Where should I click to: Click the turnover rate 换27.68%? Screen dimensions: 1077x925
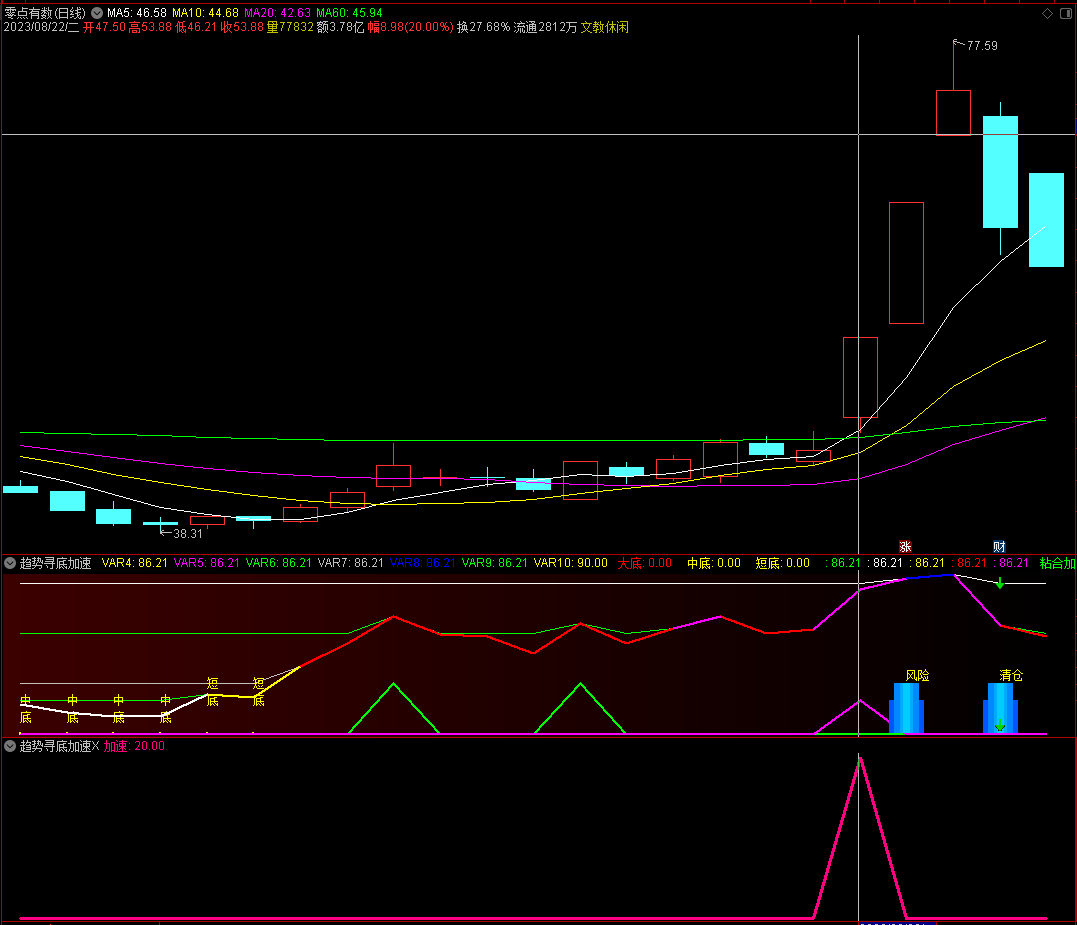[x=484, y=27]
